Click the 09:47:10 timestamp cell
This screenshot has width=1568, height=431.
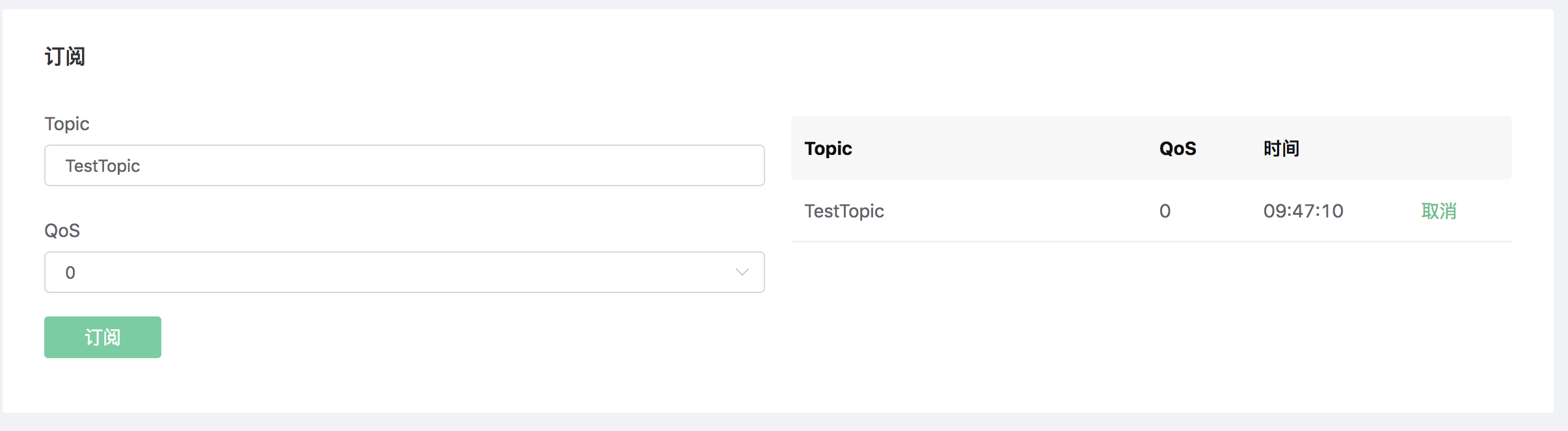pos(1303,211)
